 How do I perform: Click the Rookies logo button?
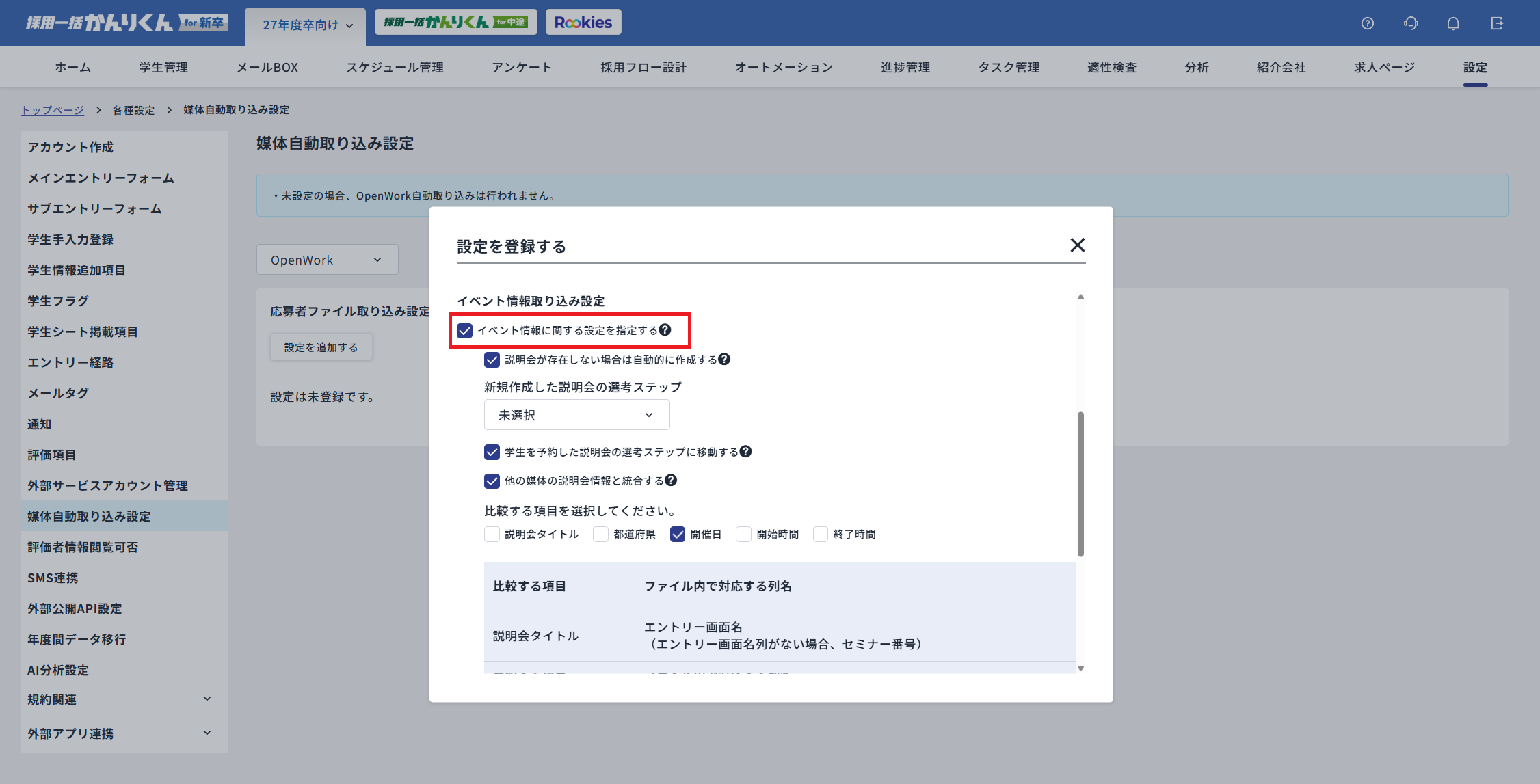[x=583, y=21]
